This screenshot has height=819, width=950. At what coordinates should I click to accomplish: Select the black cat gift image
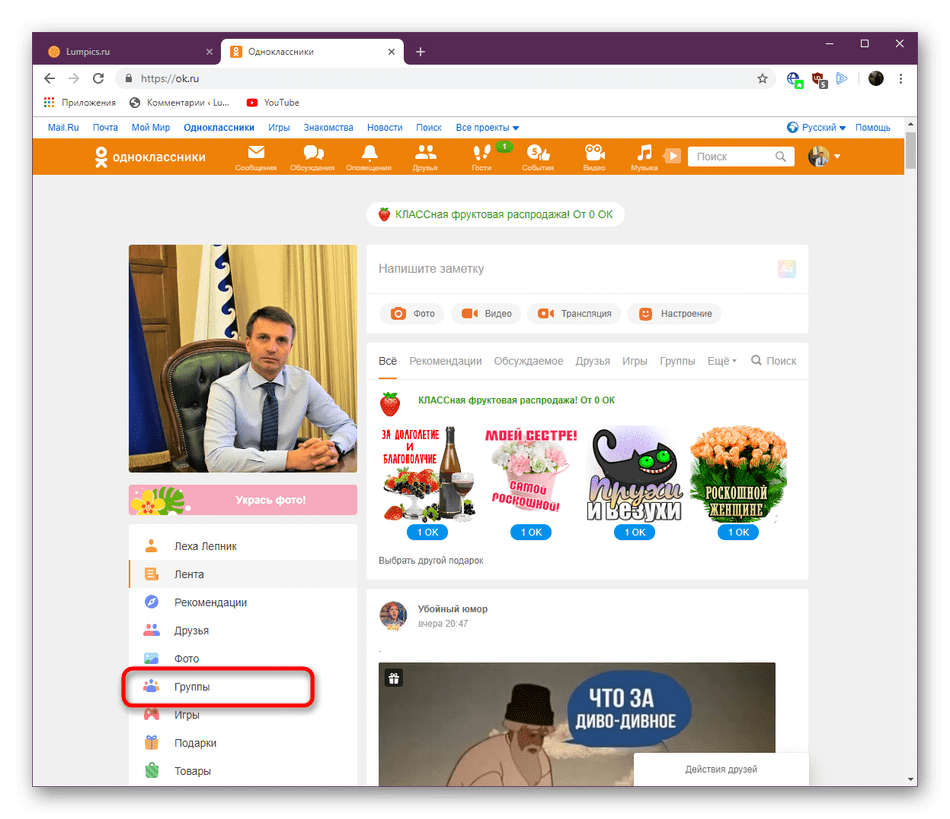pos(634,472)
